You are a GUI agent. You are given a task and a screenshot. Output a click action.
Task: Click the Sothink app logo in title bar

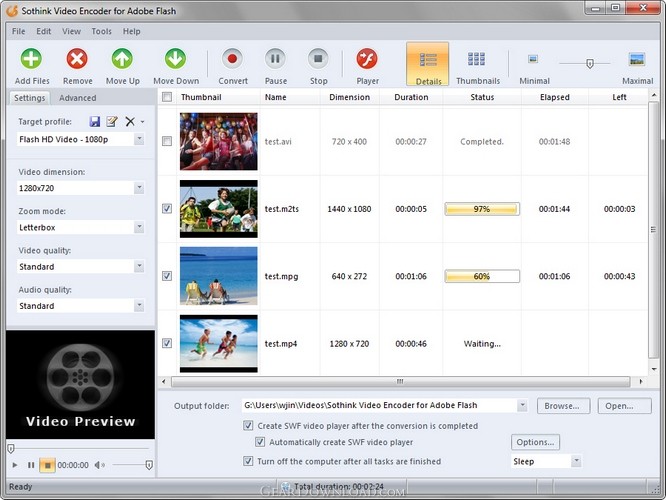(x=12, y=11)
